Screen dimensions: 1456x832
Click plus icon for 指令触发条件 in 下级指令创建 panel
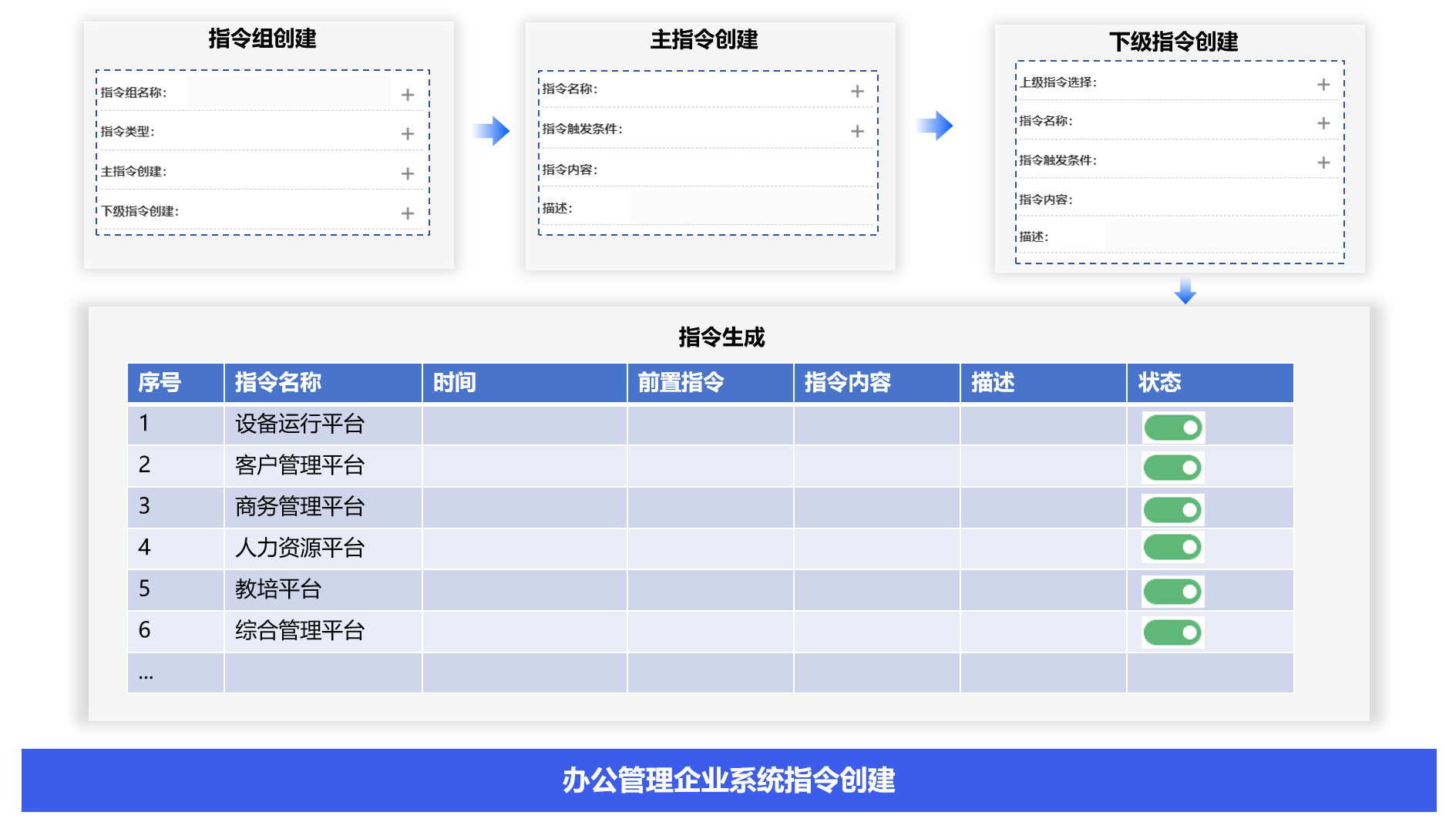coord(1323,163)
